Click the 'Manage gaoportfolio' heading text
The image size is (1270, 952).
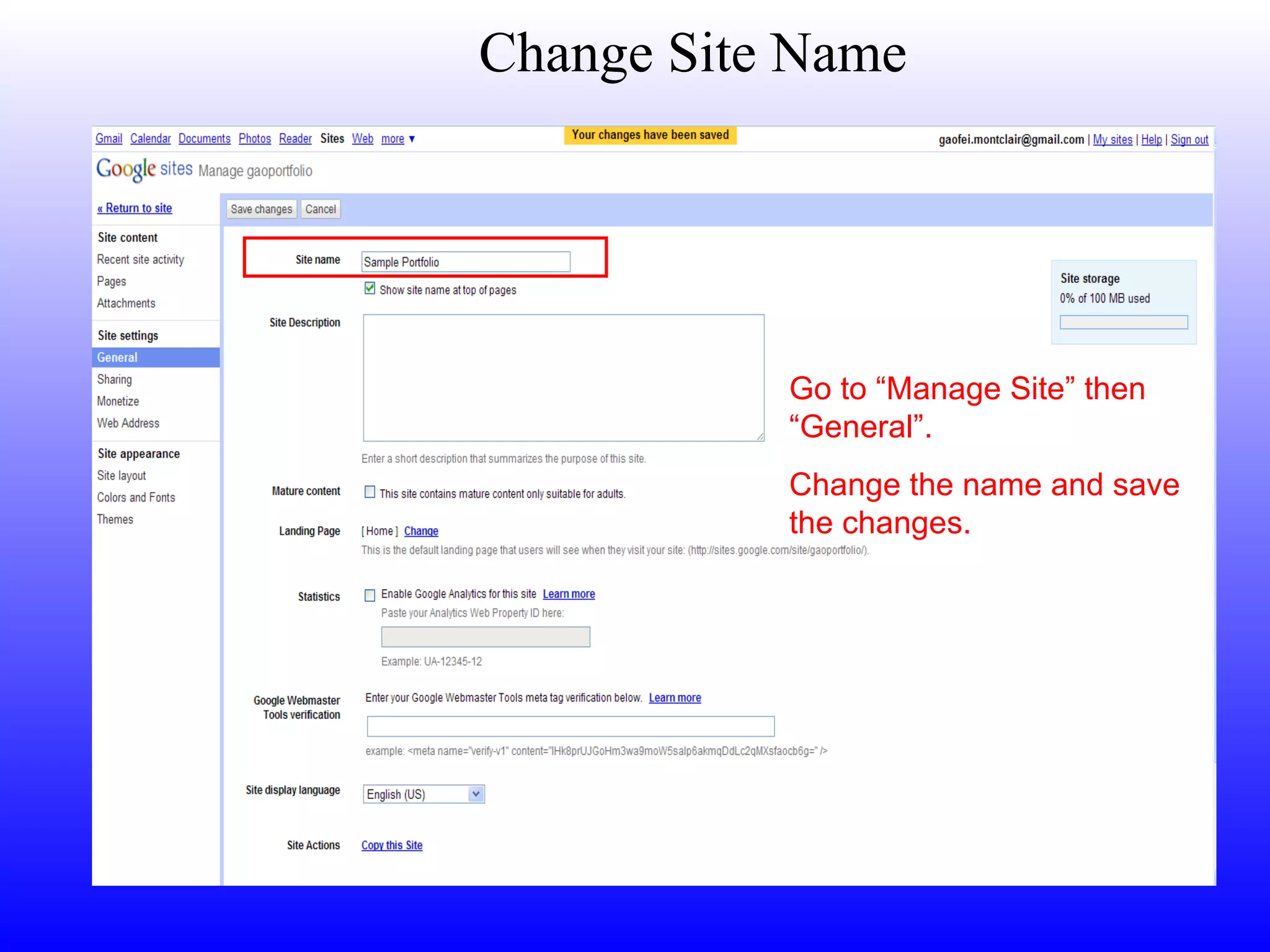[x=255, y=171]
